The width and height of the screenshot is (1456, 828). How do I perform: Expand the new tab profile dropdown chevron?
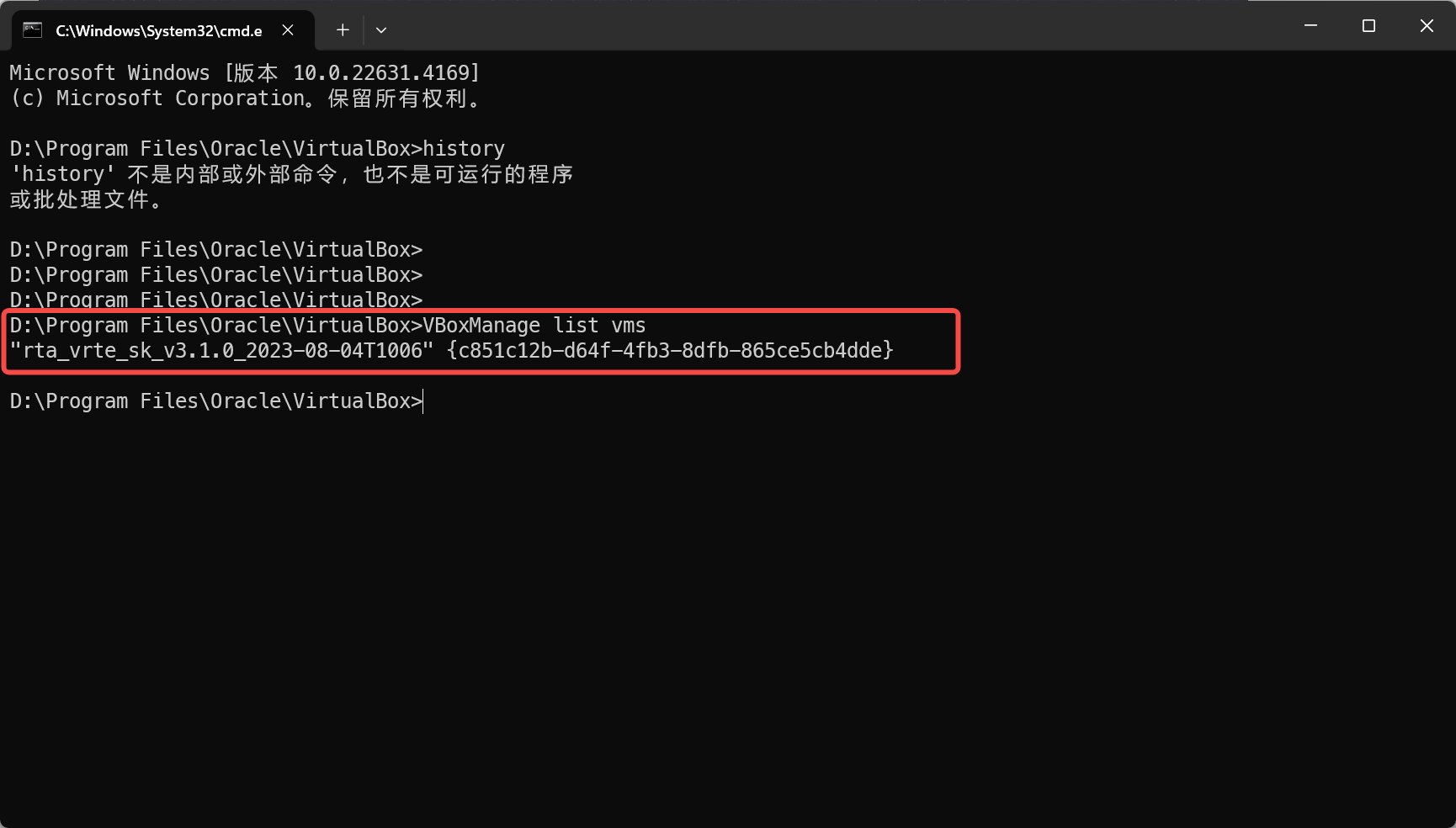click(381, 30)
